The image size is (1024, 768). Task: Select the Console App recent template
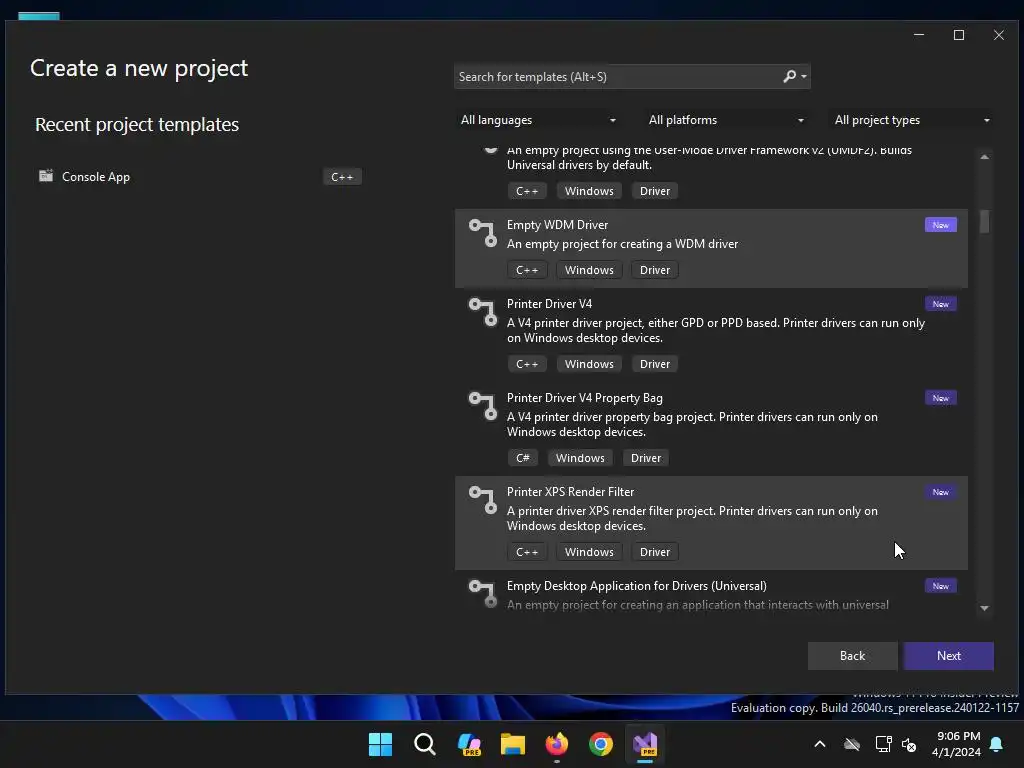pos(200,176)
